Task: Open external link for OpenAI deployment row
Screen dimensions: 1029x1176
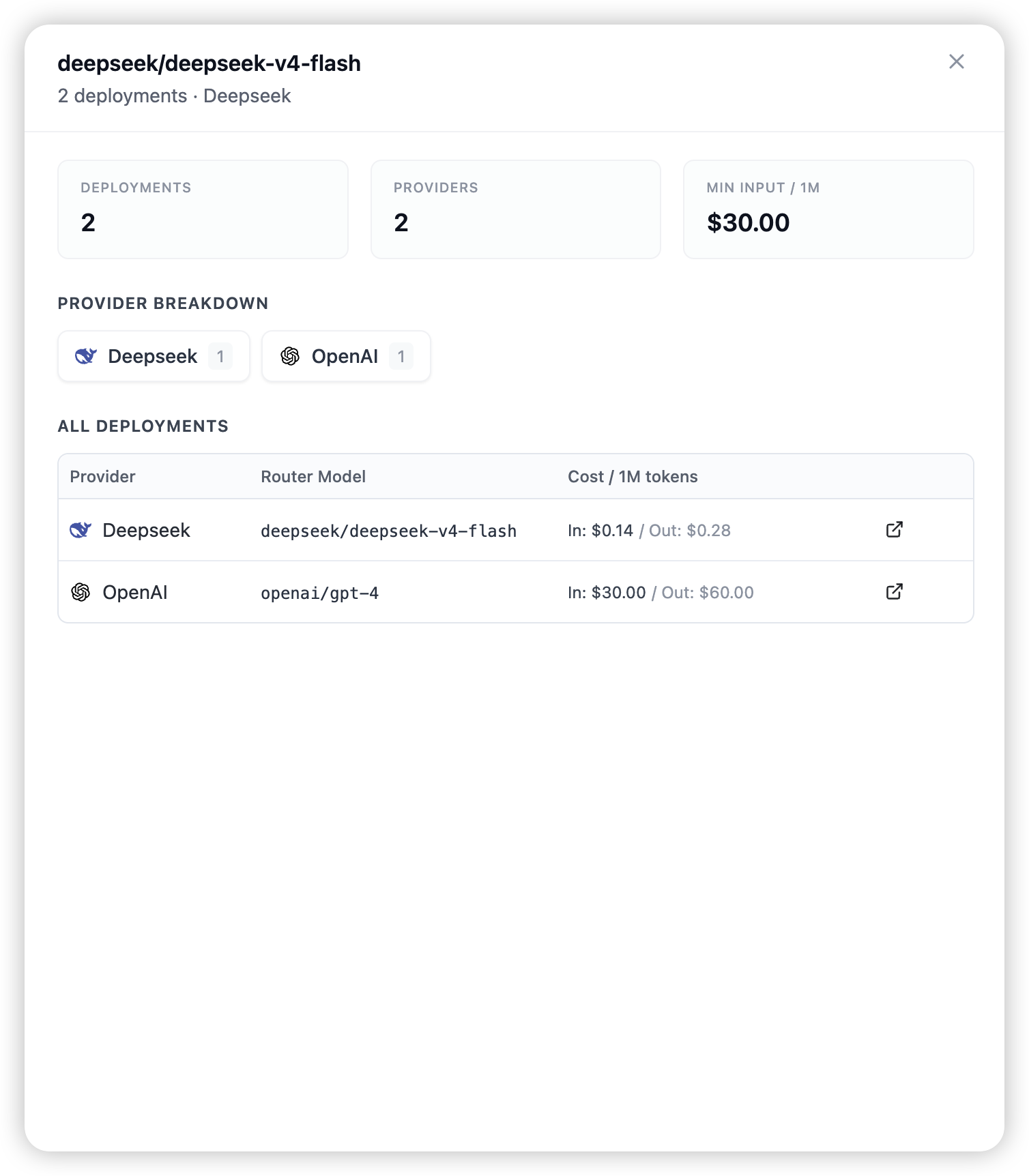Action: [894, 591]
